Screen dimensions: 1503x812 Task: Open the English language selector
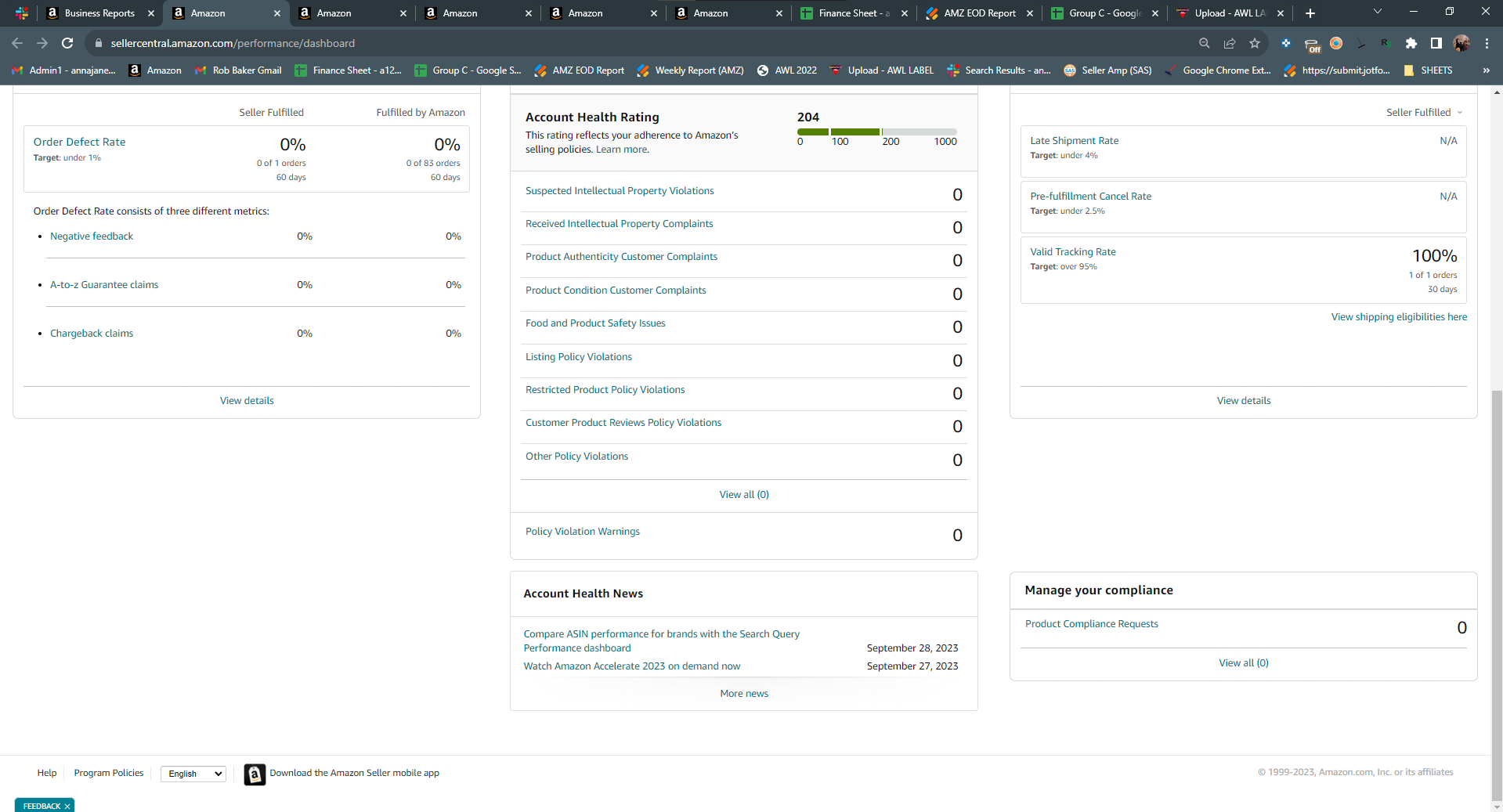pyautogui.click(x=193, y=774)
